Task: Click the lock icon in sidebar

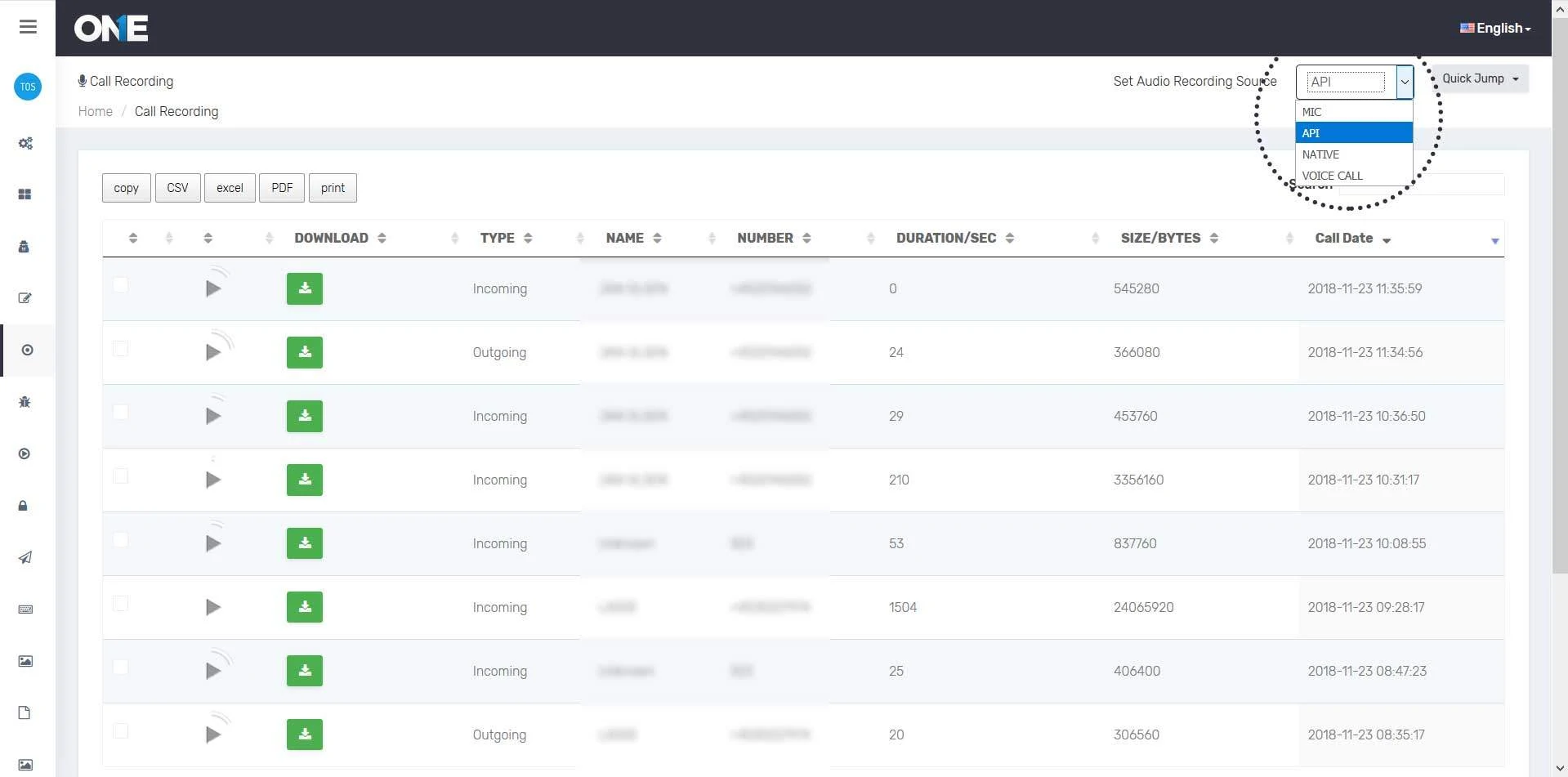Action: 24,506
